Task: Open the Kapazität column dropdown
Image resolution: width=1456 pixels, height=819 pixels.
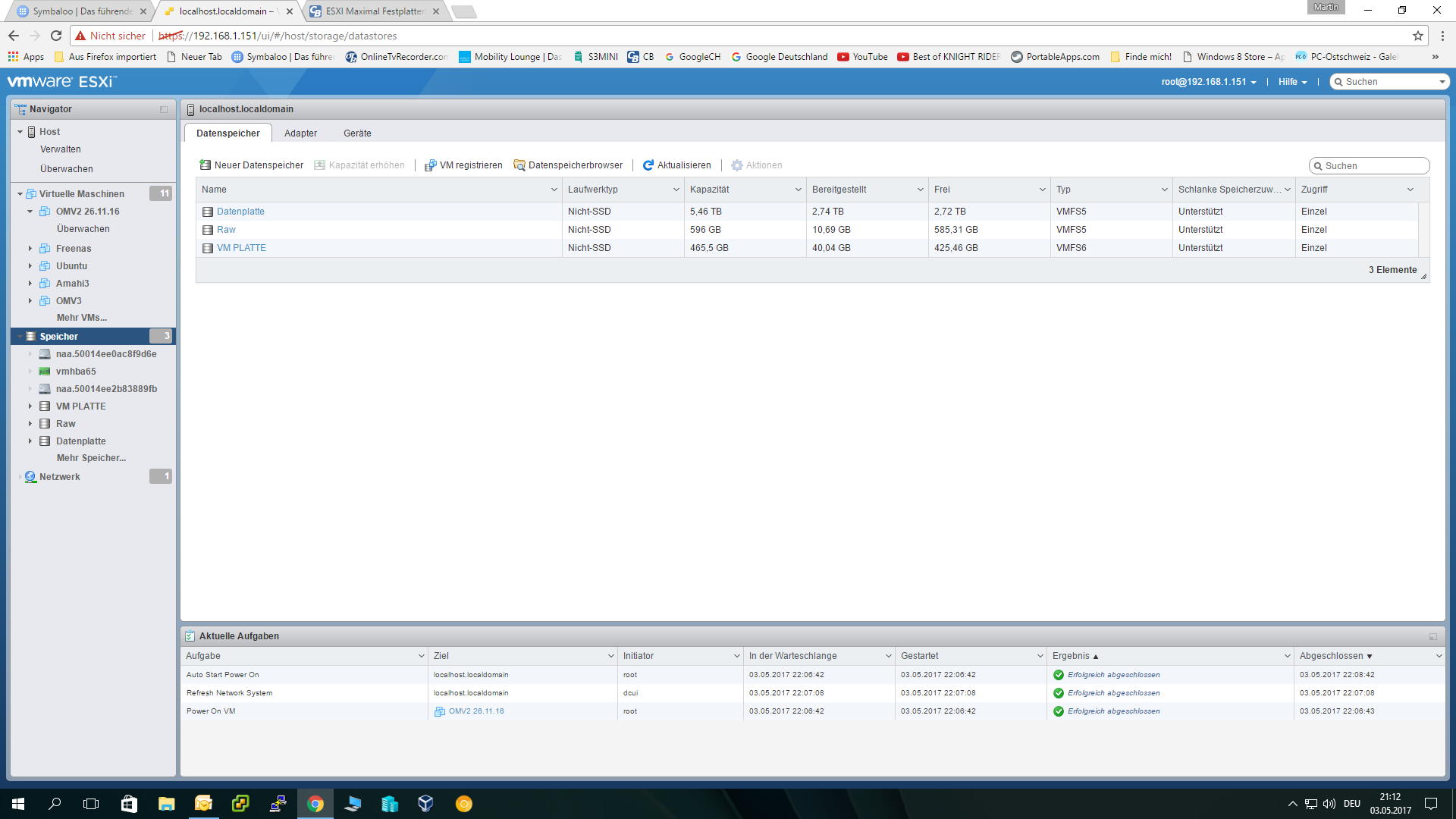Action: tap(798, 190)
